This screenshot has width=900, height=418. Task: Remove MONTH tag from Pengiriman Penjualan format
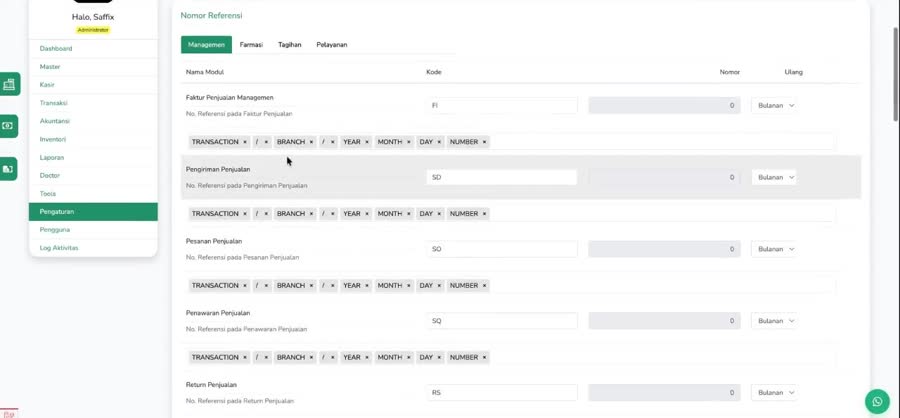pos(409,214)
